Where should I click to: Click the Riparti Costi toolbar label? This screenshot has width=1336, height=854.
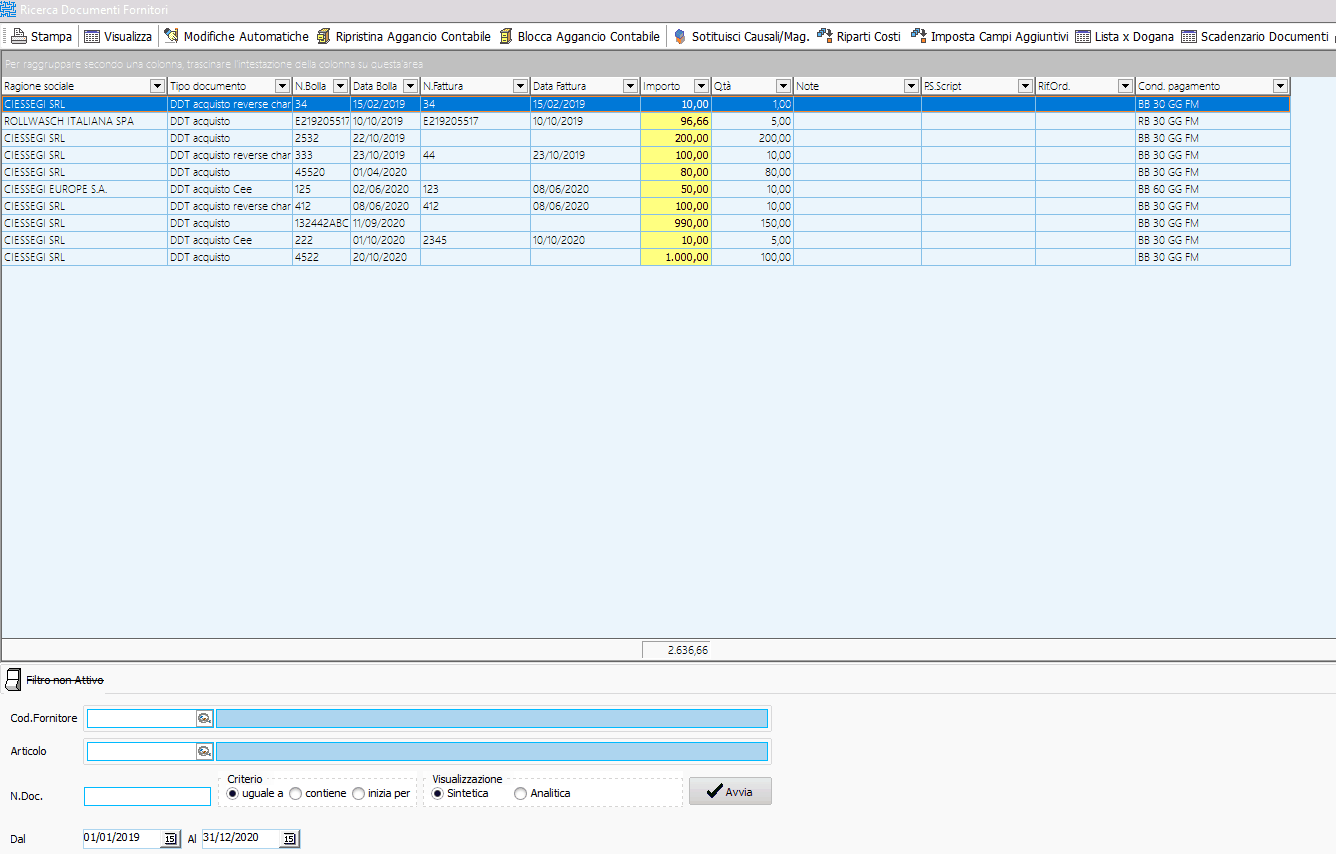point(869,37)
